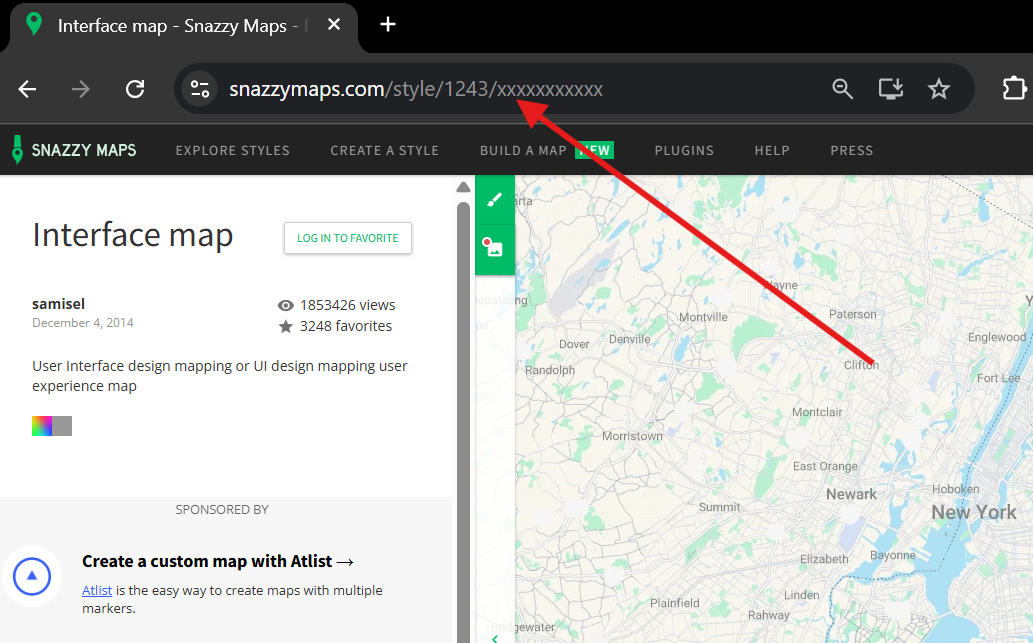The image size is (1033, 643).
Task: Click the 3248 favorites text
Action: click(x=346, y=326)
